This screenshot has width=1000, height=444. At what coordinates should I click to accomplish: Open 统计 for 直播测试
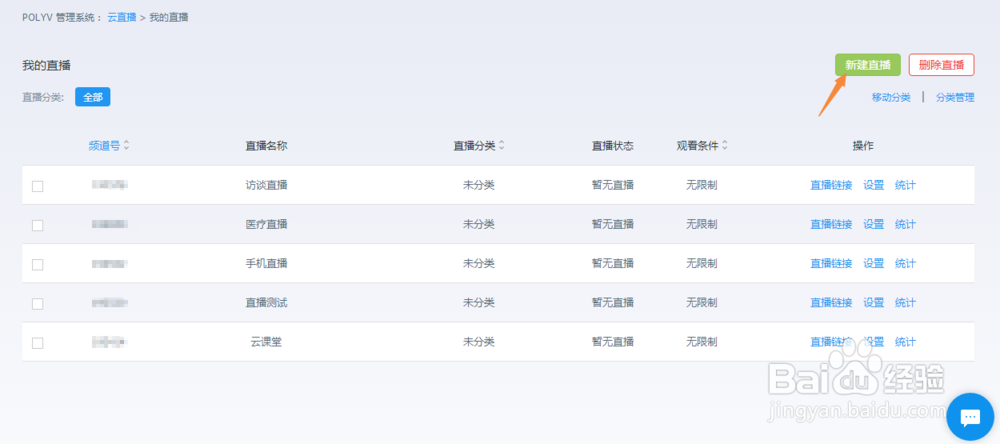click(x=905, y=302)
